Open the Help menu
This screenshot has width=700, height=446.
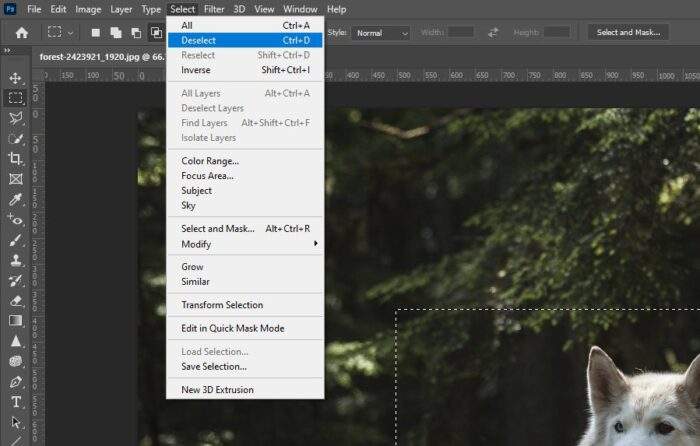point(336,9)
